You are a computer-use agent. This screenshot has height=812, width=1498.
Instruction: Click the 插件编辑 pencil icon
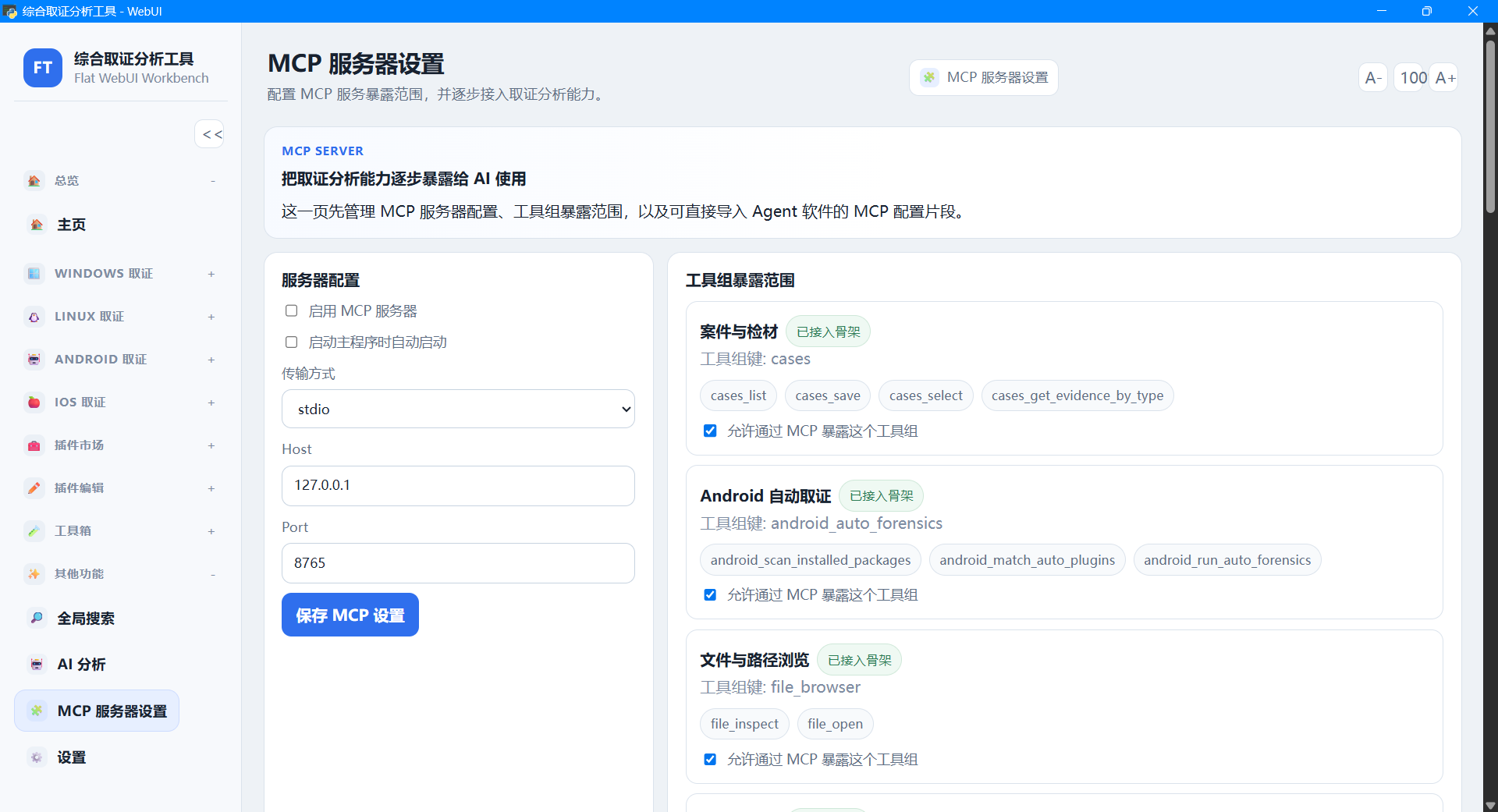(x=34, y=488)
